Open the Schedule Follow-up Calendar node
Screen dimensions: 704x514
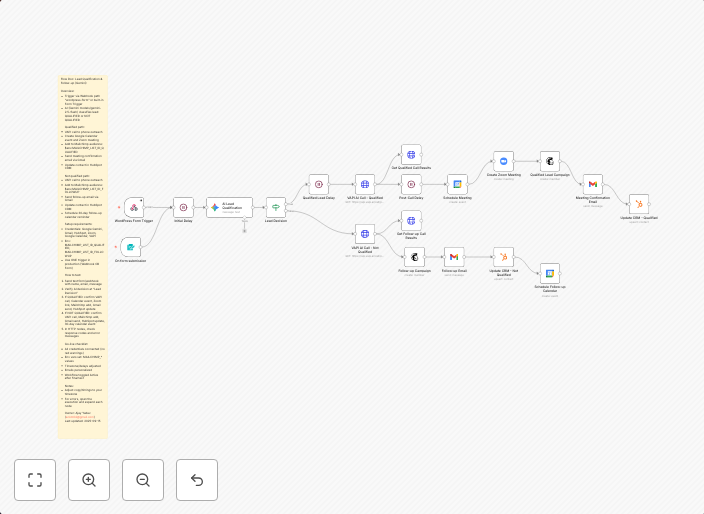(550, 273)
